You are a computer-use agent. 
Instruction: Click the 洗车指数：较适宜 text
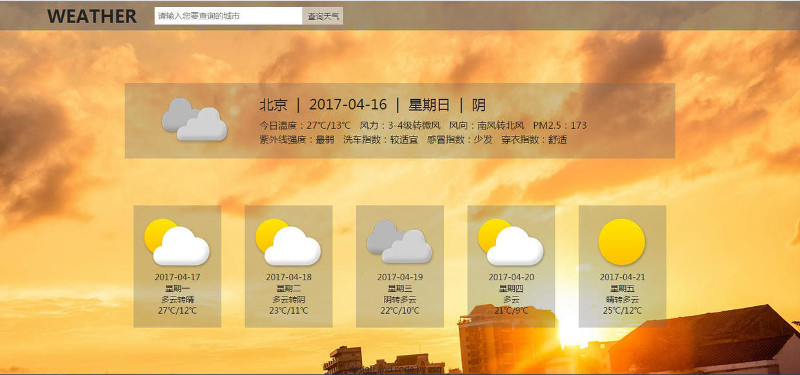pyautogui.click(x=381, y=140)
